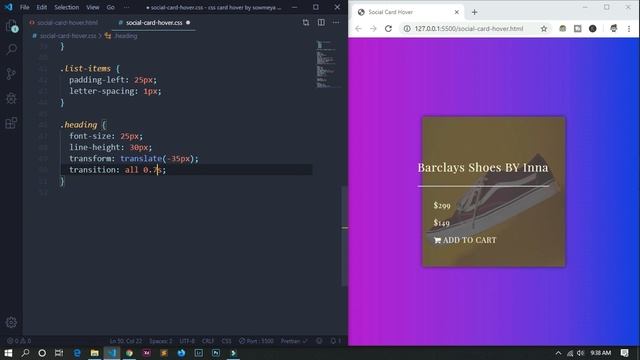Change end of line sequence CRLF
This screenshot has width=640, height=360.
coord(208,341)
